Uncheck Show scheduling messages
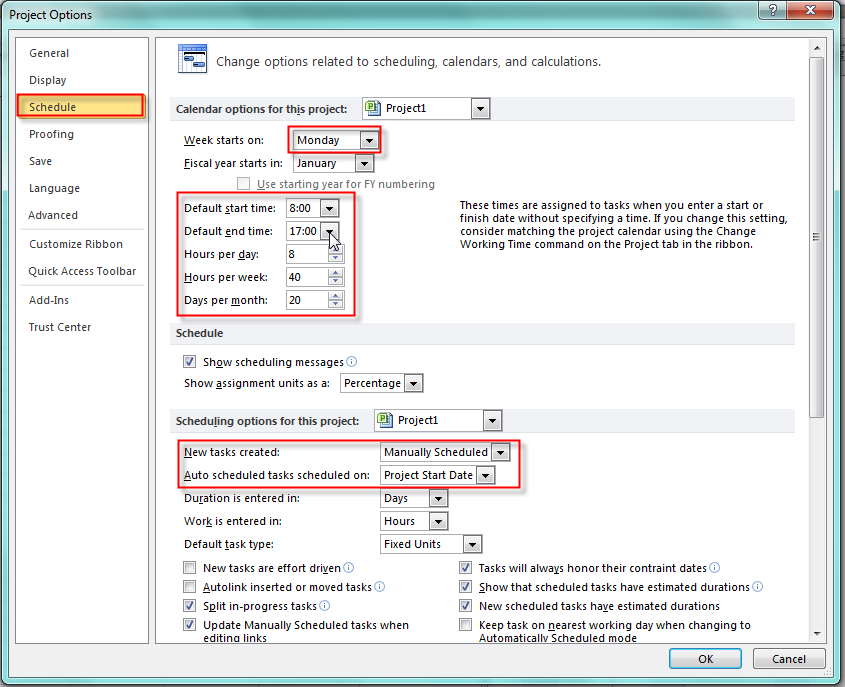 click(190, 362)
